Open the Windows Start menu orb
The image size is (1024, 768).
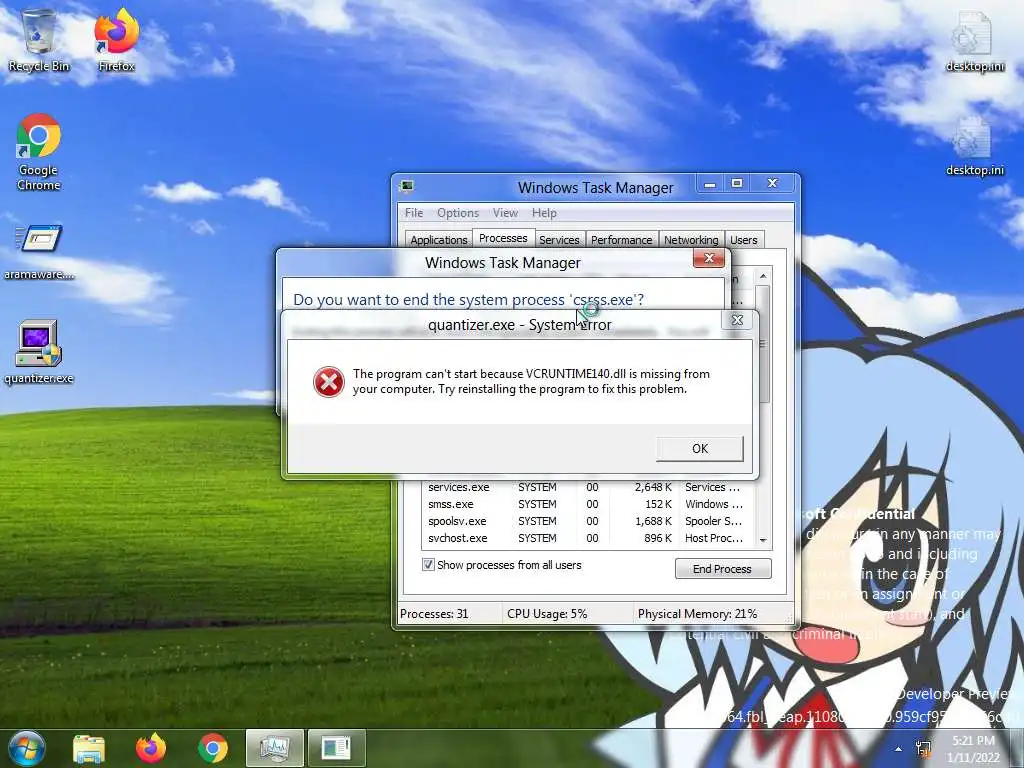pyautogui.click(x=26, y=748)
